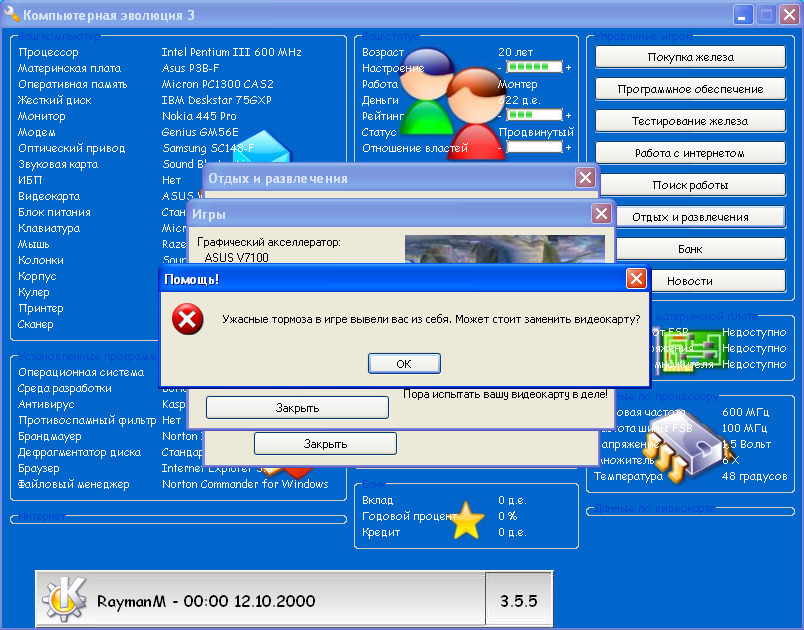Screen dimensions: 804x630
Task: Click Norton Commander for Windows text
Action: [x=245, y=484]
